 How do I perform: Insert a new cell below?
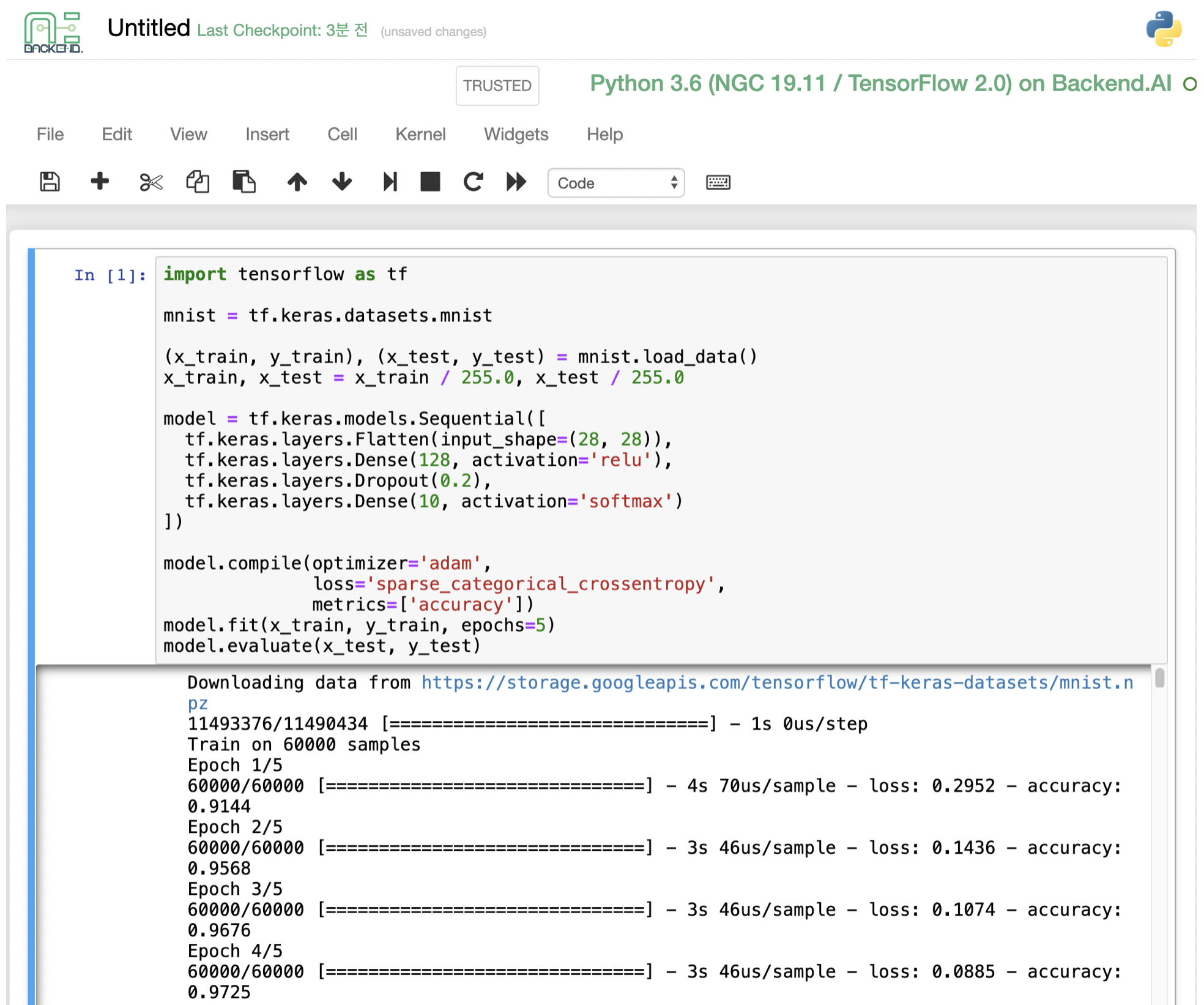(x=100, y=181)
